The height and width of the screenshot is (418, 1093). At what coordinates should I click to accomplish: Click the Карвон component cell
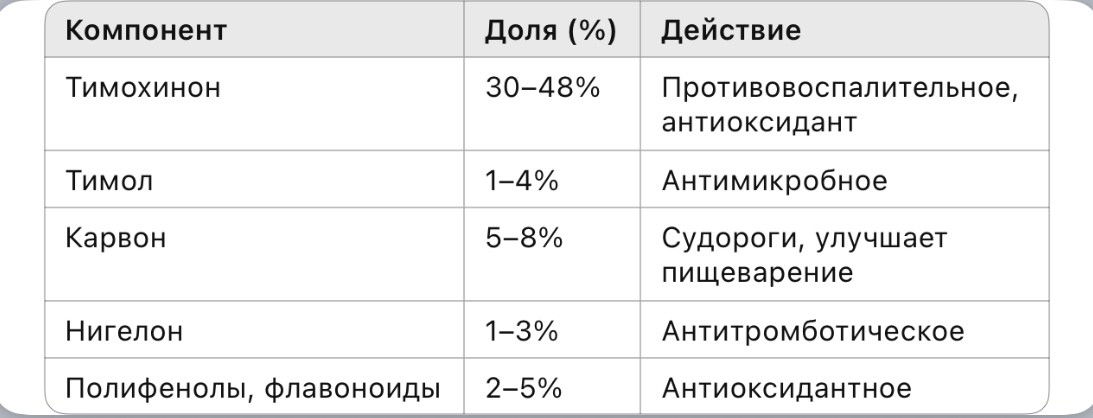tap(254, 254)
